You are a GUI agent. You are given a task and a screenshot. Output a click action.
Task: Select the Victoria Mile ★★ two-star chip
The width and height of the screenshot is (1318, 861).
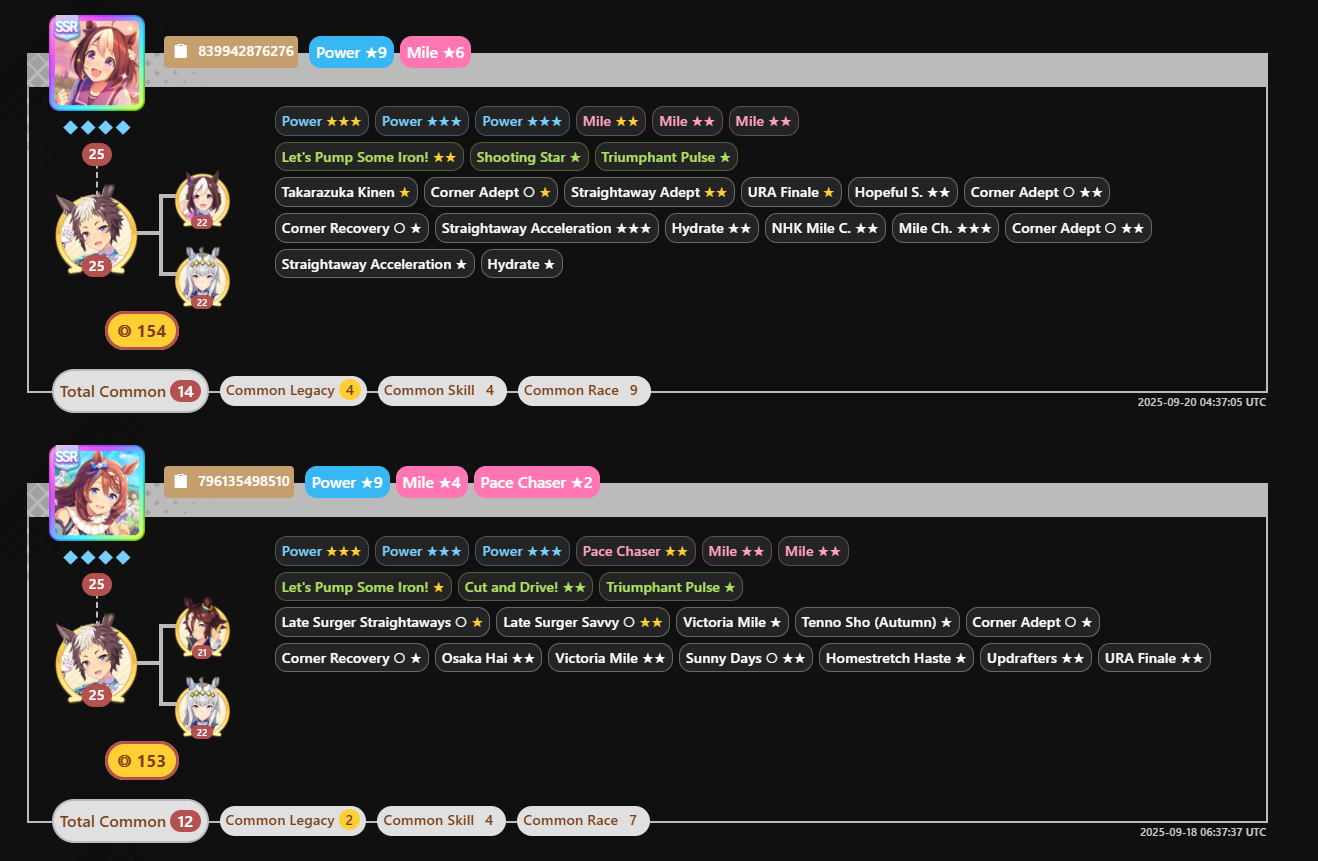610,658
